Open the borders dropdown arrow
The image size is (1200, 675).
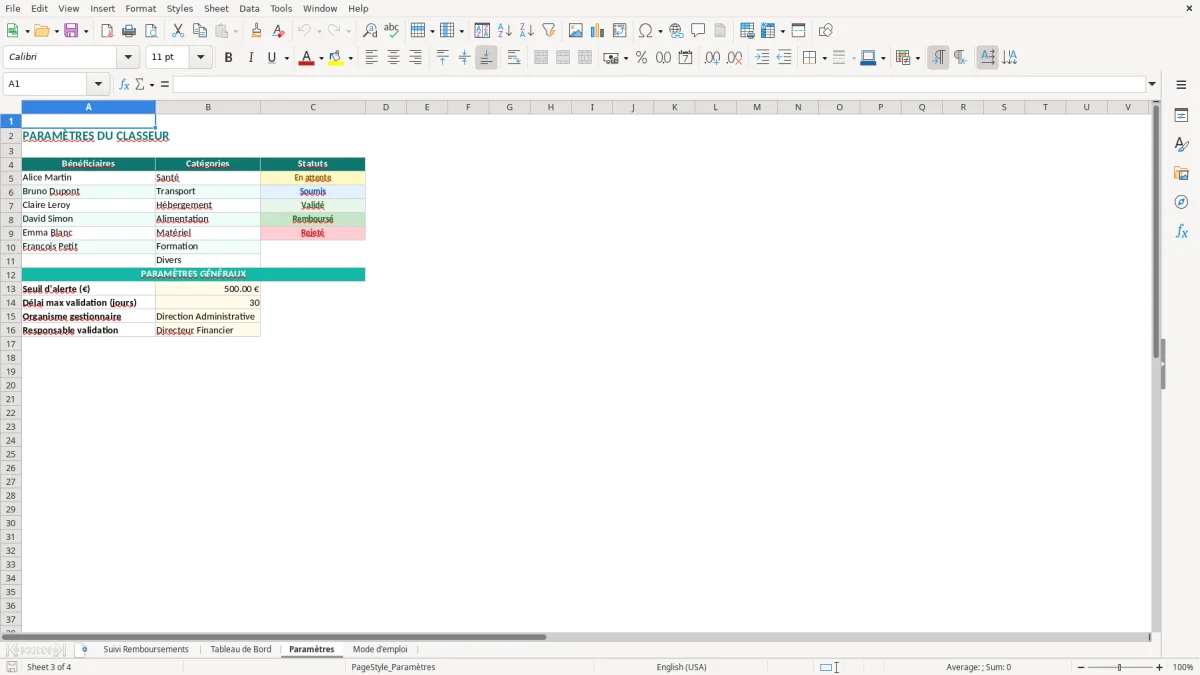pos(823,58)
